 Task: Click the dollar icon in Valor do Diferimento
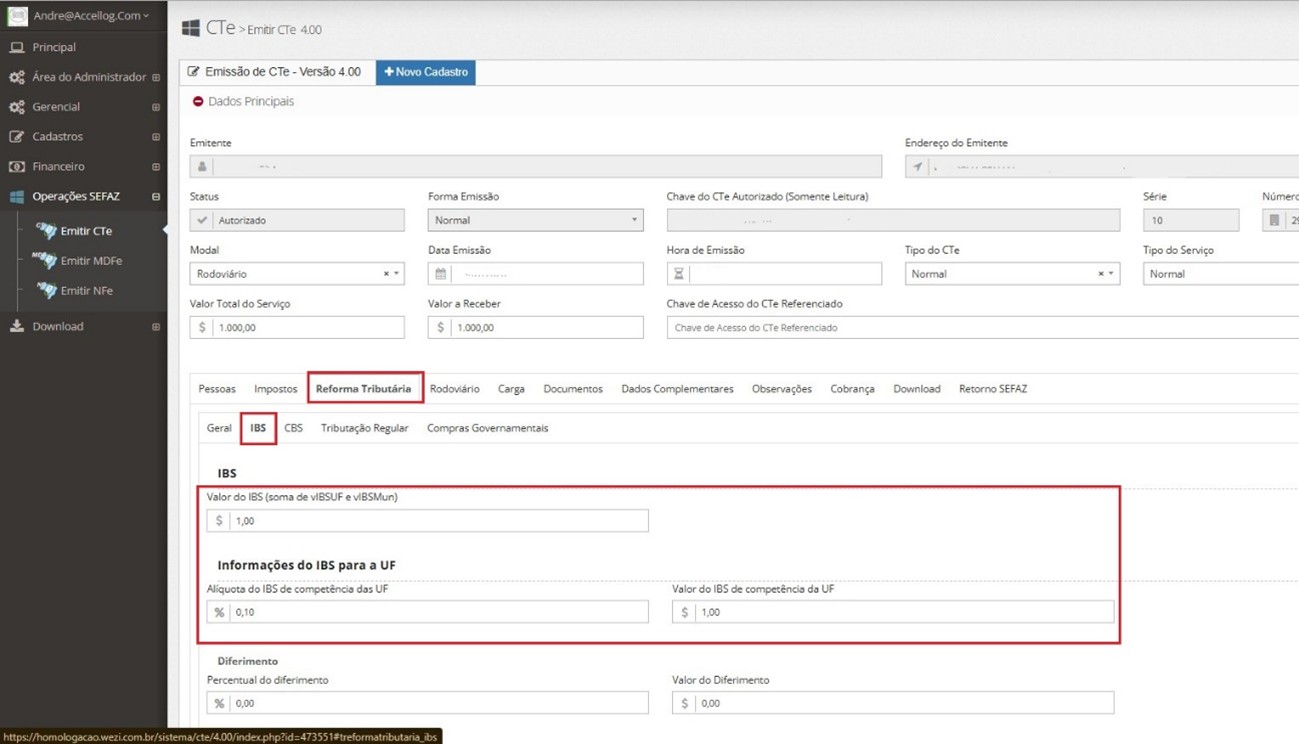(684, 703)
